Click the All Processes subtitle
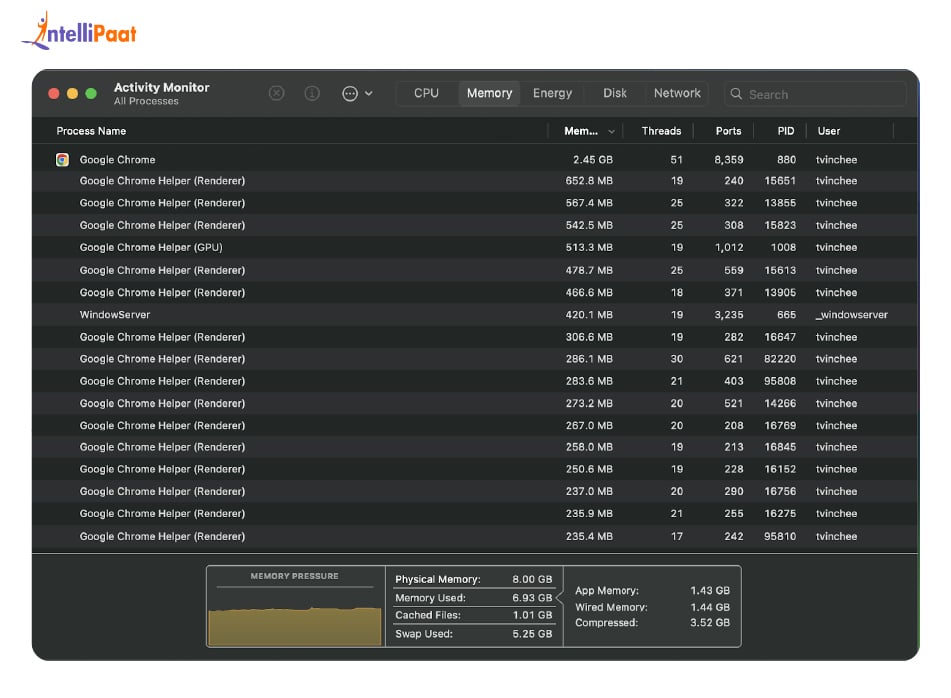This screenshot has width=951, height=698. [x=146, y=101]
